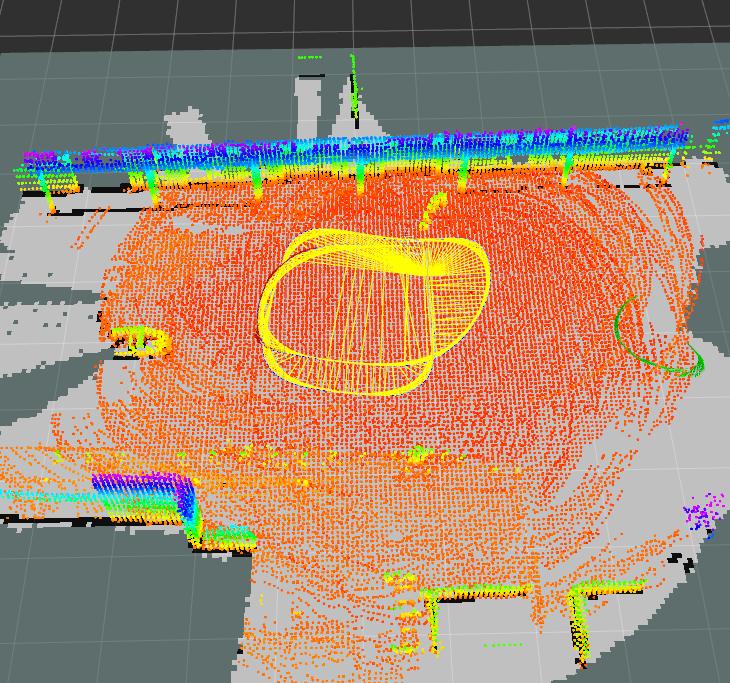The width and height of the screenshot is (730, 683).
Task: Select the green point cluster below the wireframe
Action: coord(418,456)
